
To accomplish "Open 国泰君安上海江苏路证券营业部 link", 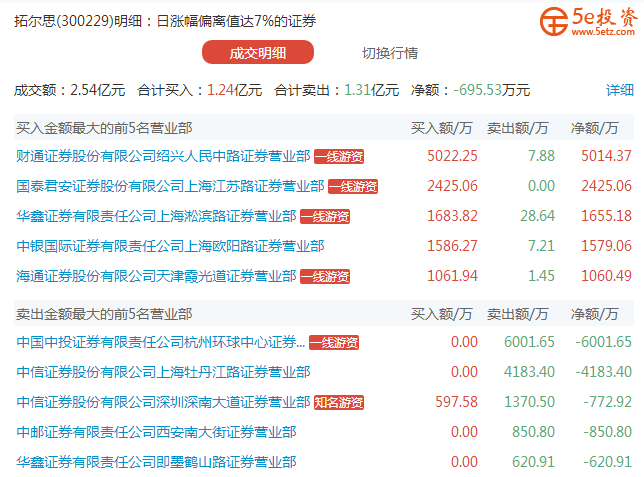I will point(170,186).
